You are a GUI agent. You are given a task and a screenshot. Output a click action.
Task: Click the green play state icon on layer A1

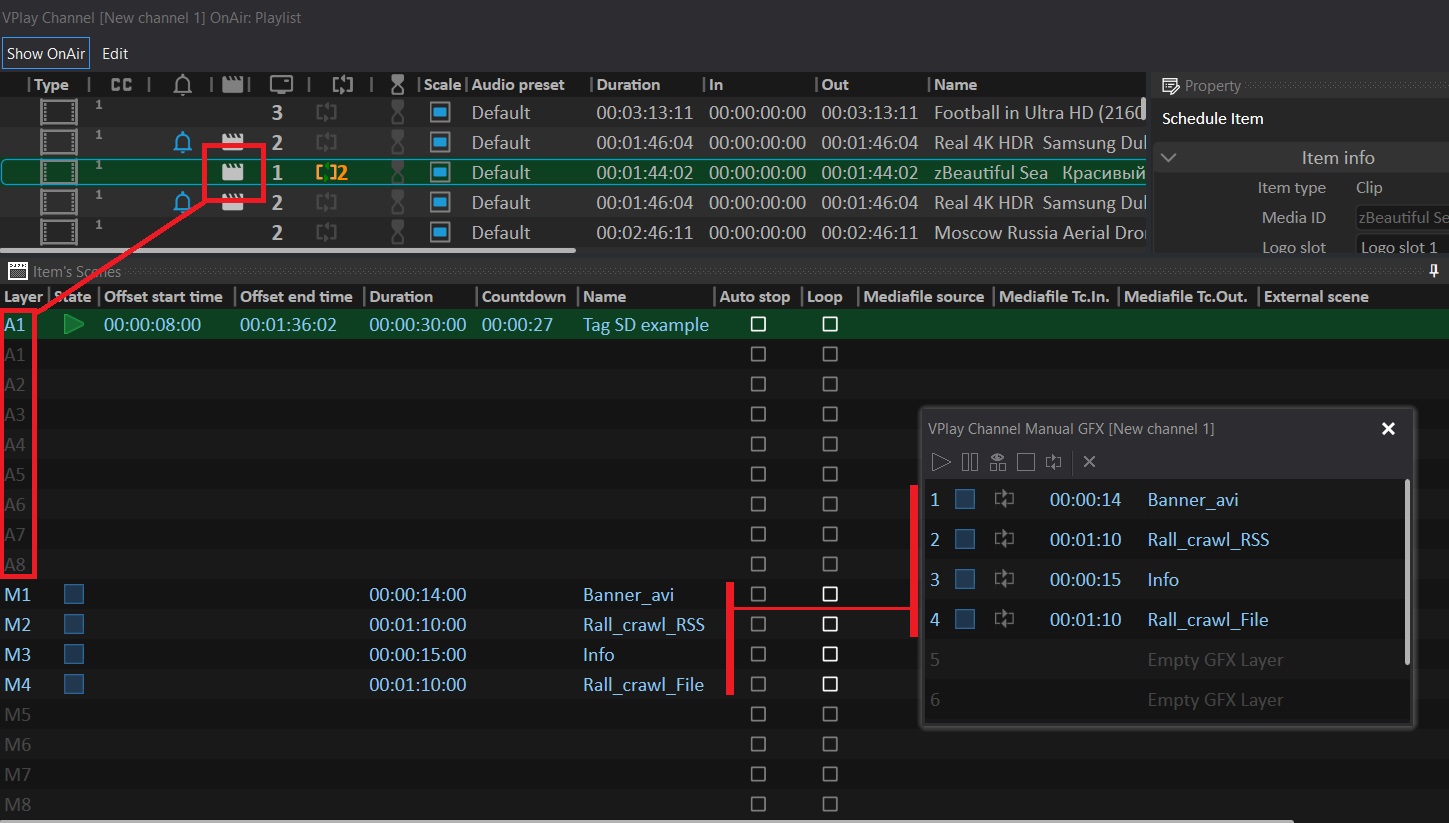(x=74, y=324)
